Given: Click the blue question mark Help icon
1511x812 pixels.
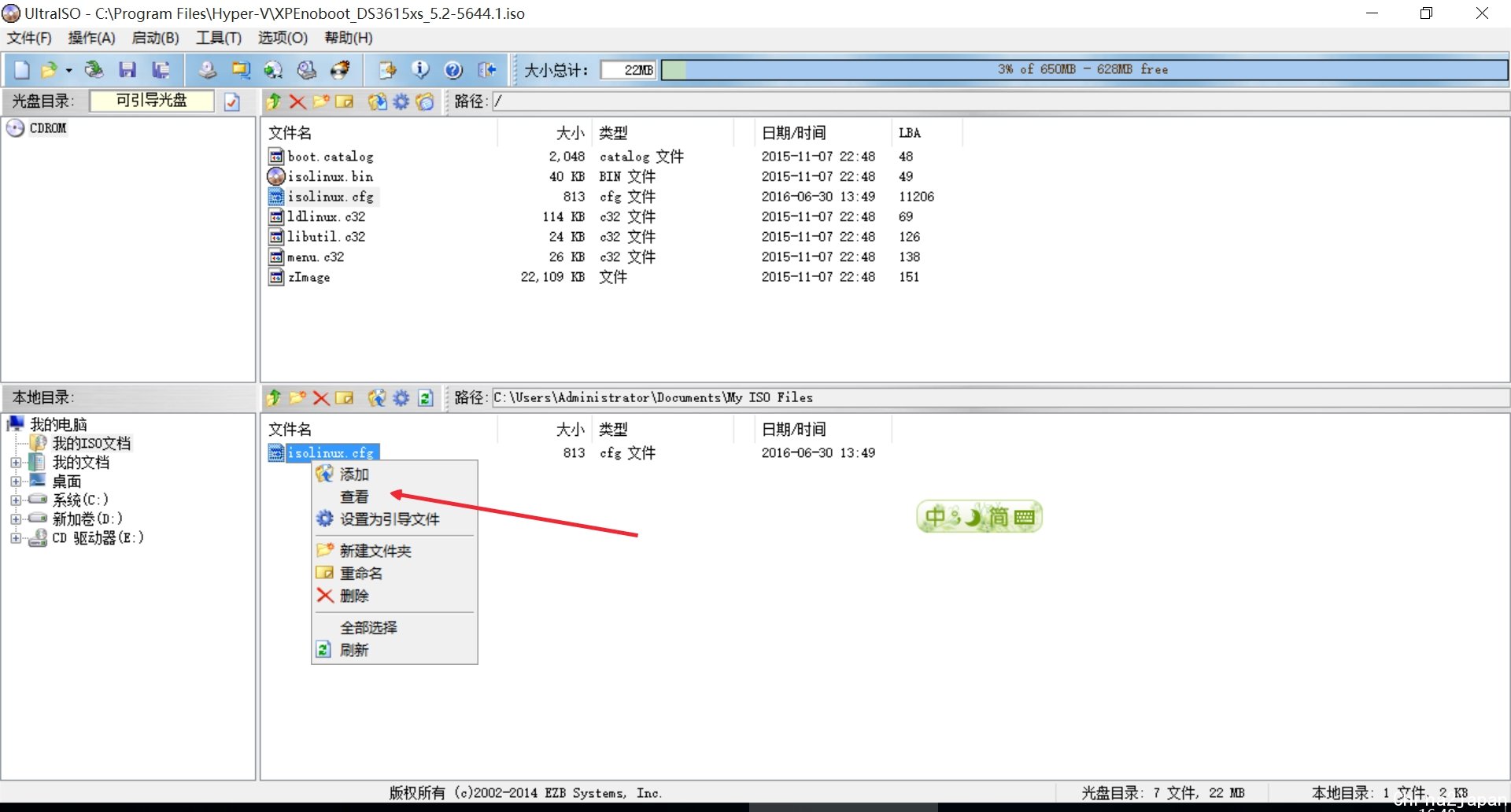Looking at the screenshot, I should [x=453, y=70].
